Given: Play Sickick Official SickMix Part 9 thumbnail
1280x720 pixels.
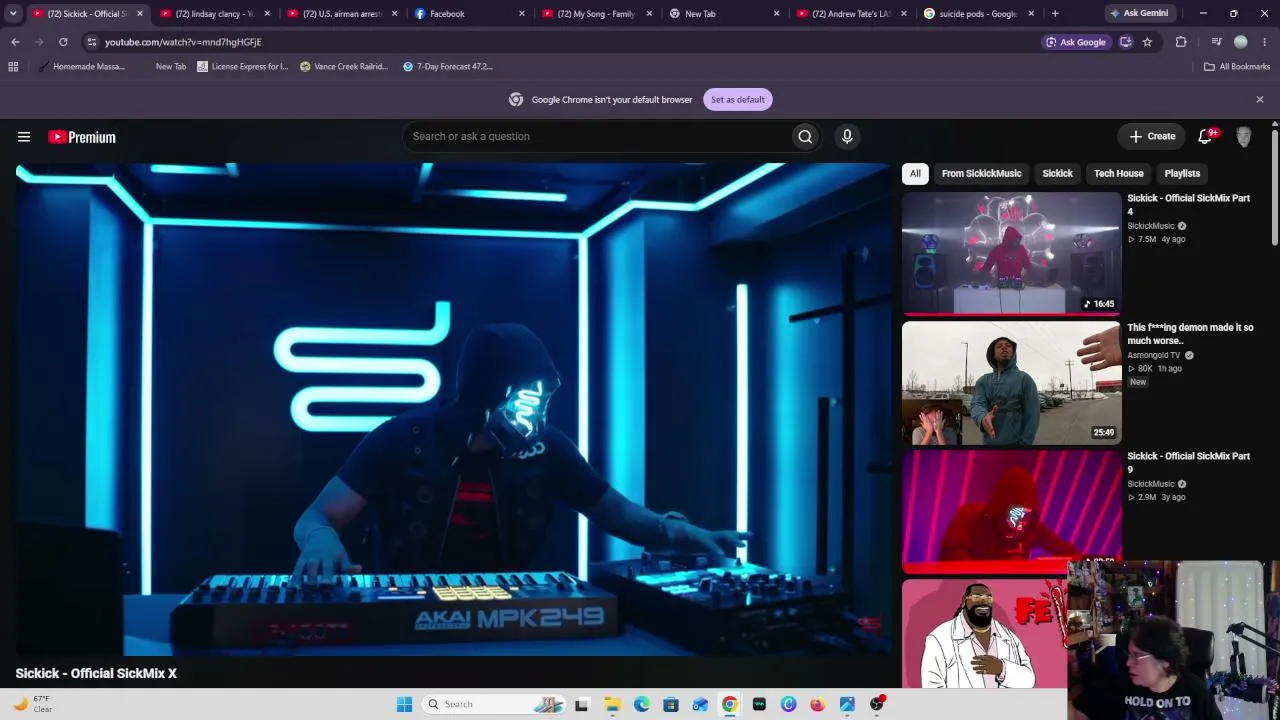Looking at the screenshot, I should tap(1011, 511).
